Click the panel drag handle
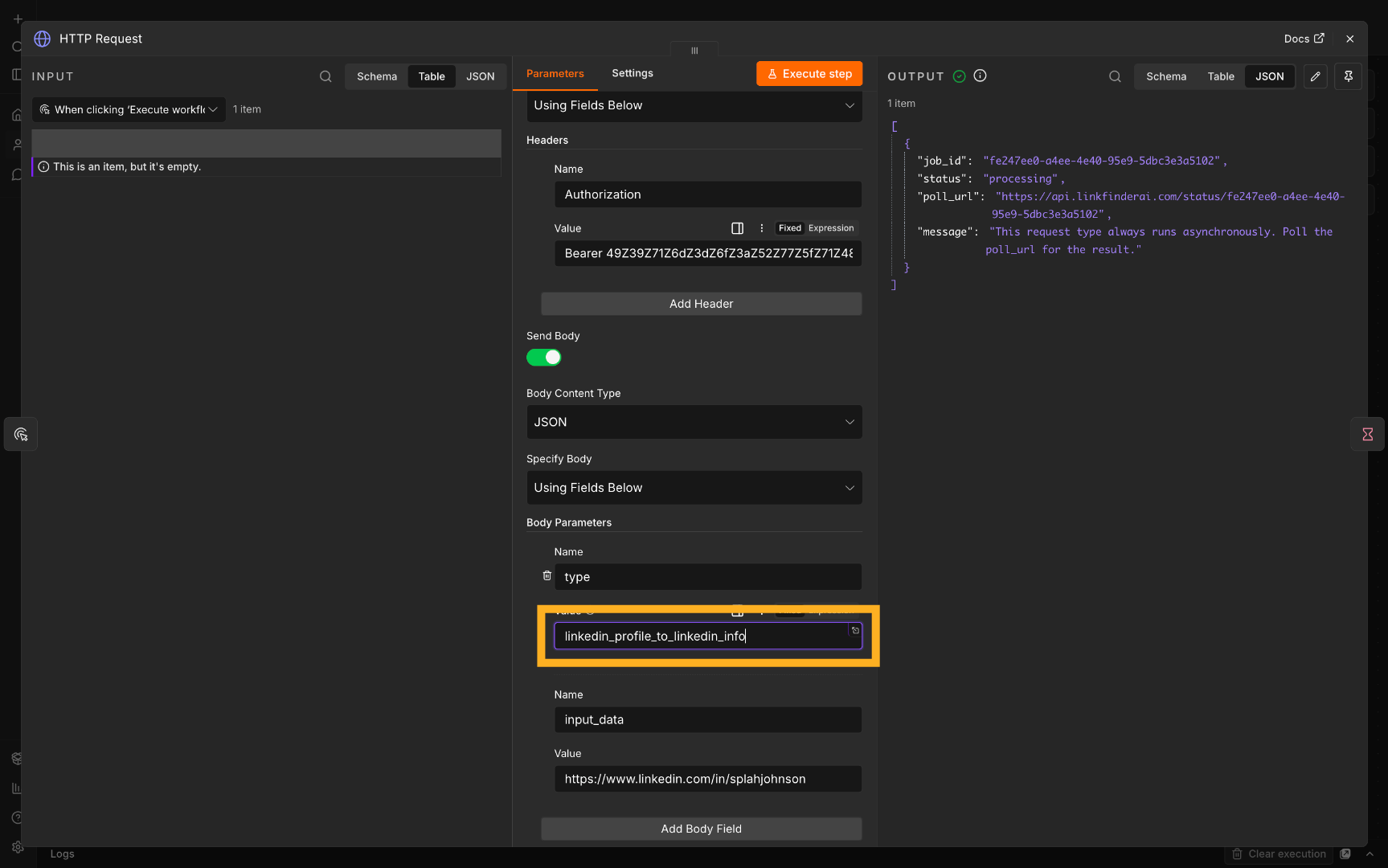 [694, 50]
